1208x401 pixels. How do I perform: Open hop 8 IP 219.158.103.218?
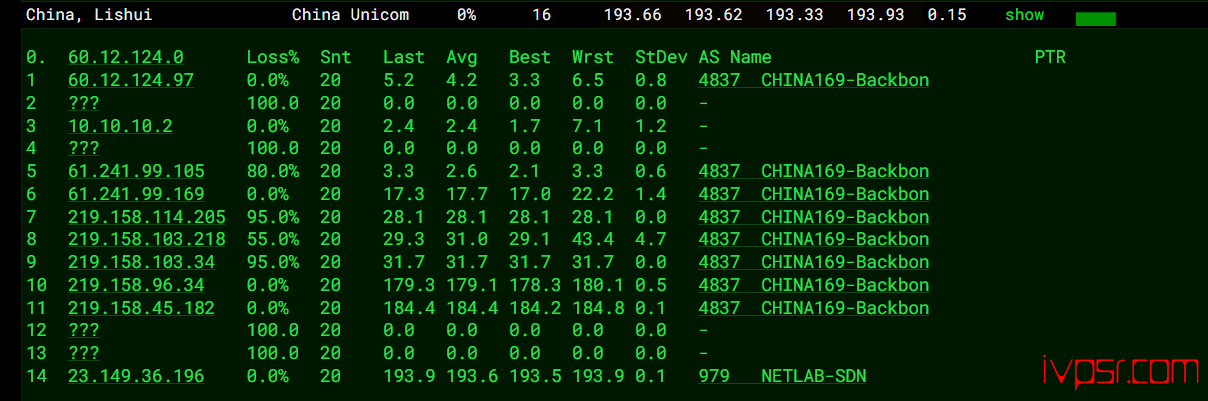[146, 239]
